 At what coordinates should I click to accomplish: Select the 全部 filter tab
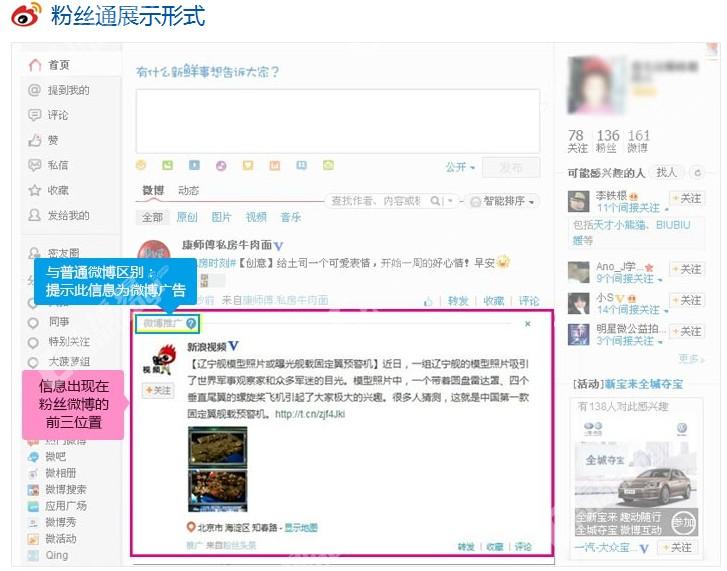click(153, 217)
